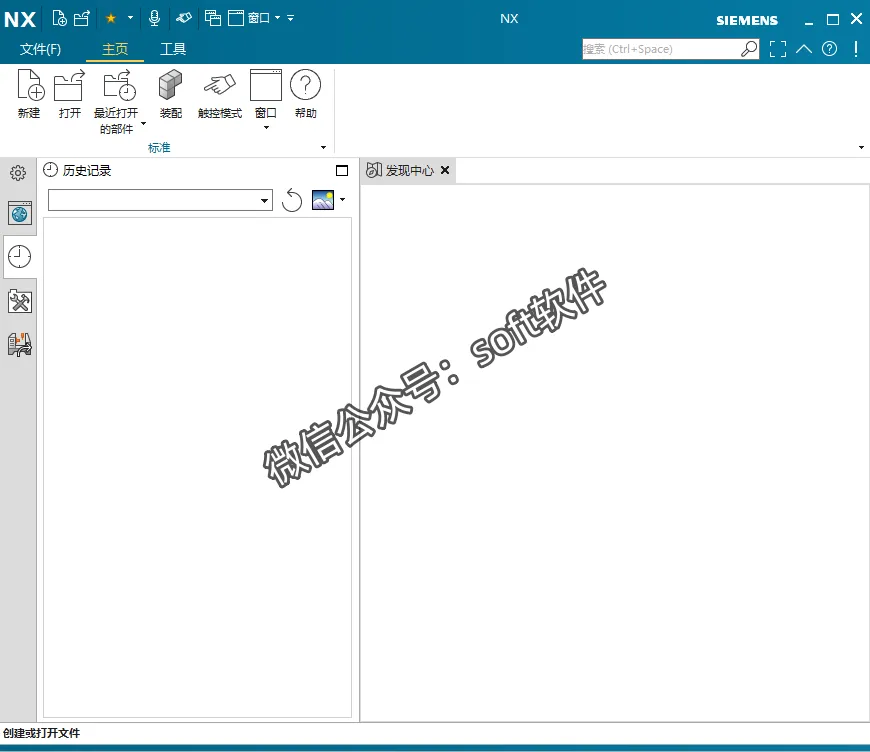Screen dimensions: 870x752
Task: Click the yellow star favorites icon
Action: (x=111, y=18)
